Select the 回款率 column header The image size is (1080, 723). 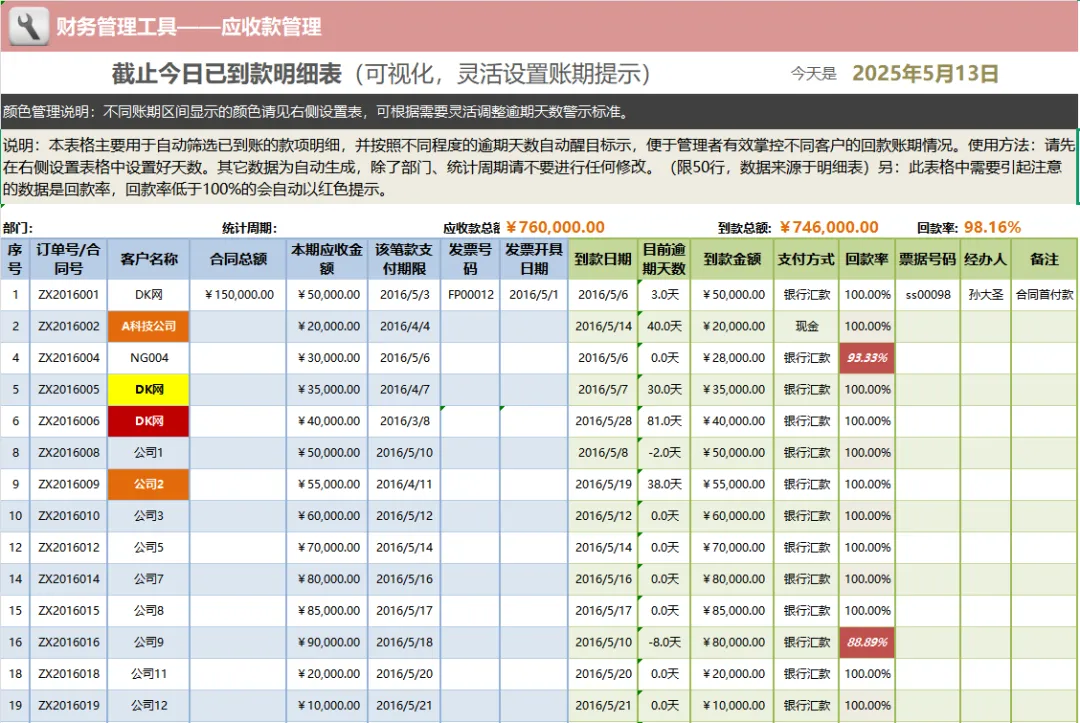click(x=867, y=259)
